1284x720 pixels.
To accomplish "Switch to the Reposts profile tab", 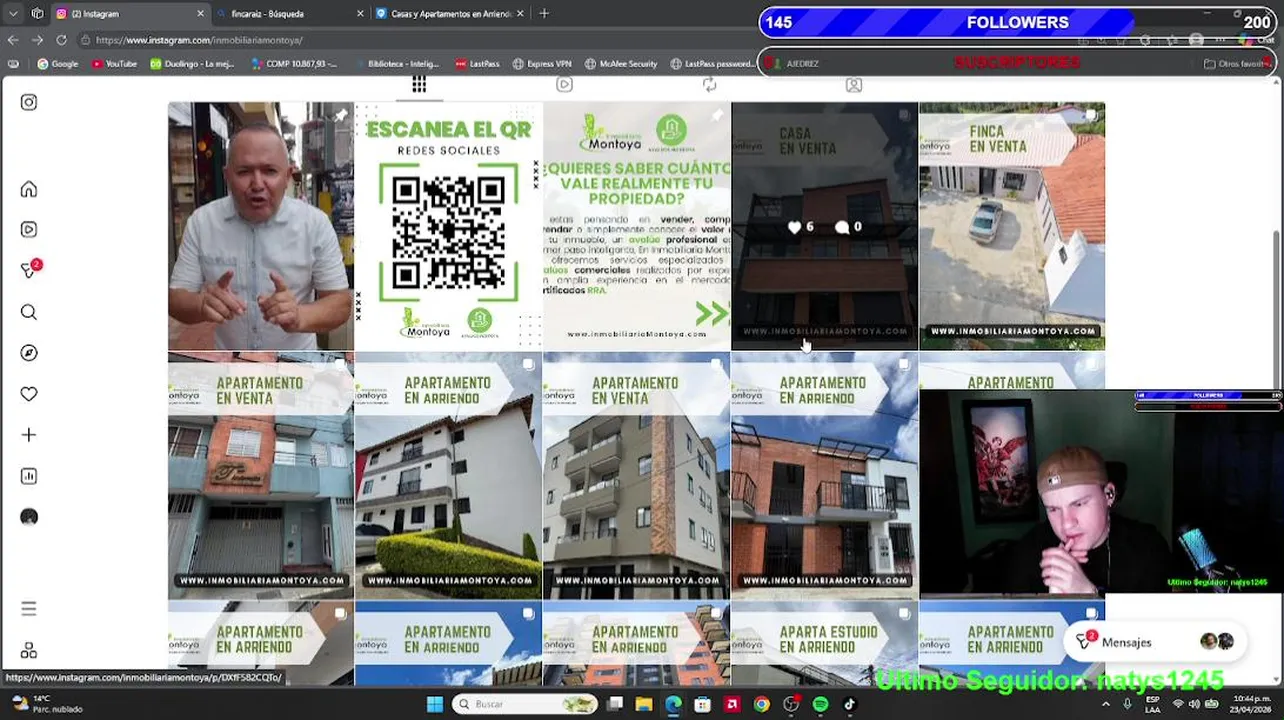I will [709, 85].
